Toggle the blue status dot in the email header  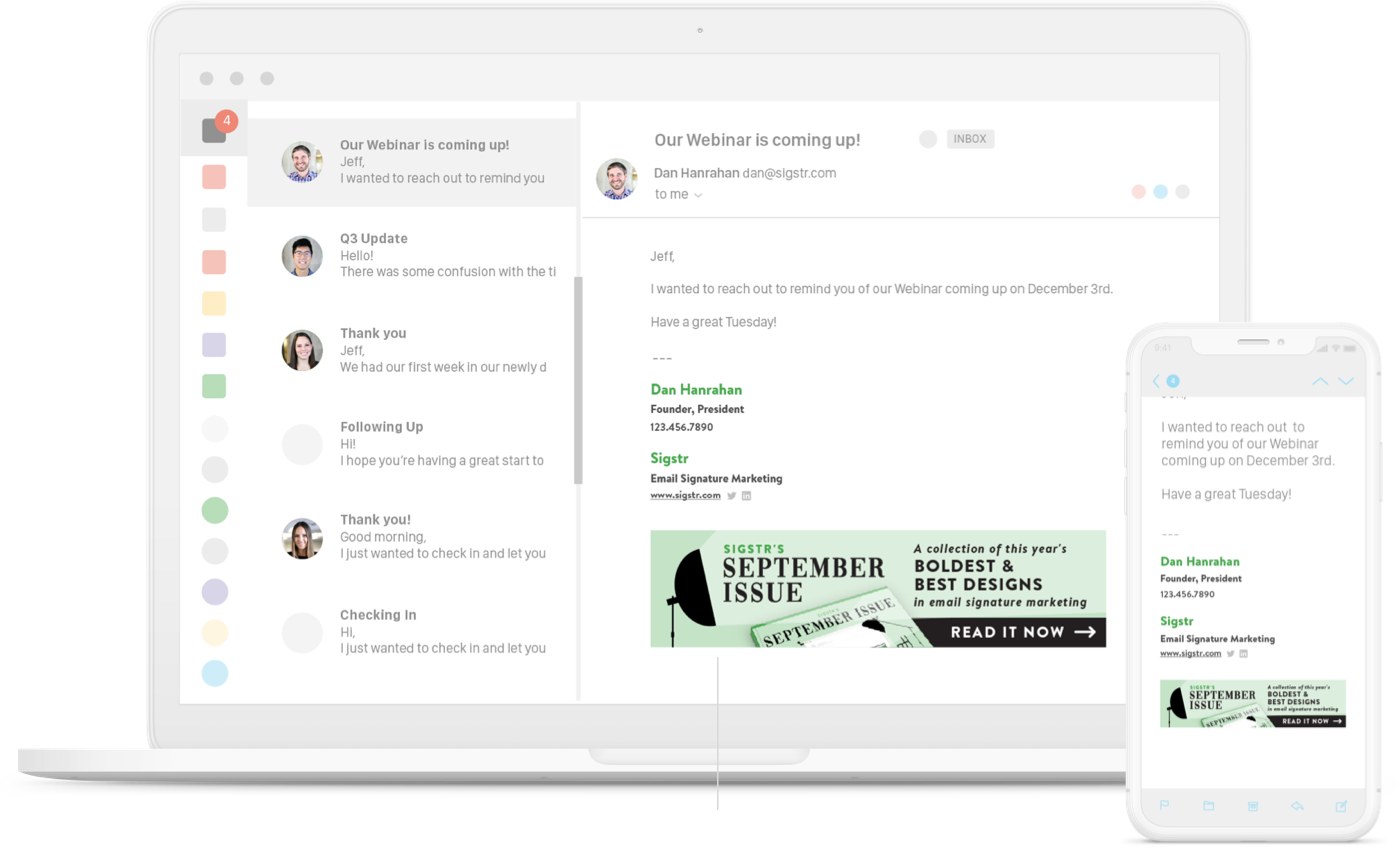pos(1161,191)
